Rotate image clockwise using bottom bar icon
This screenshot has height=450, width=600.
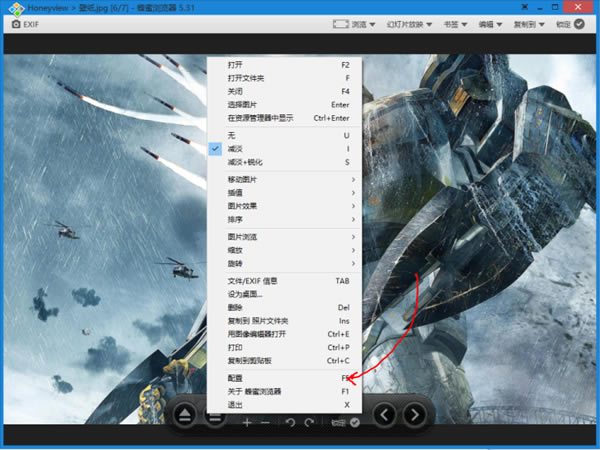click(x=309, y=422)
